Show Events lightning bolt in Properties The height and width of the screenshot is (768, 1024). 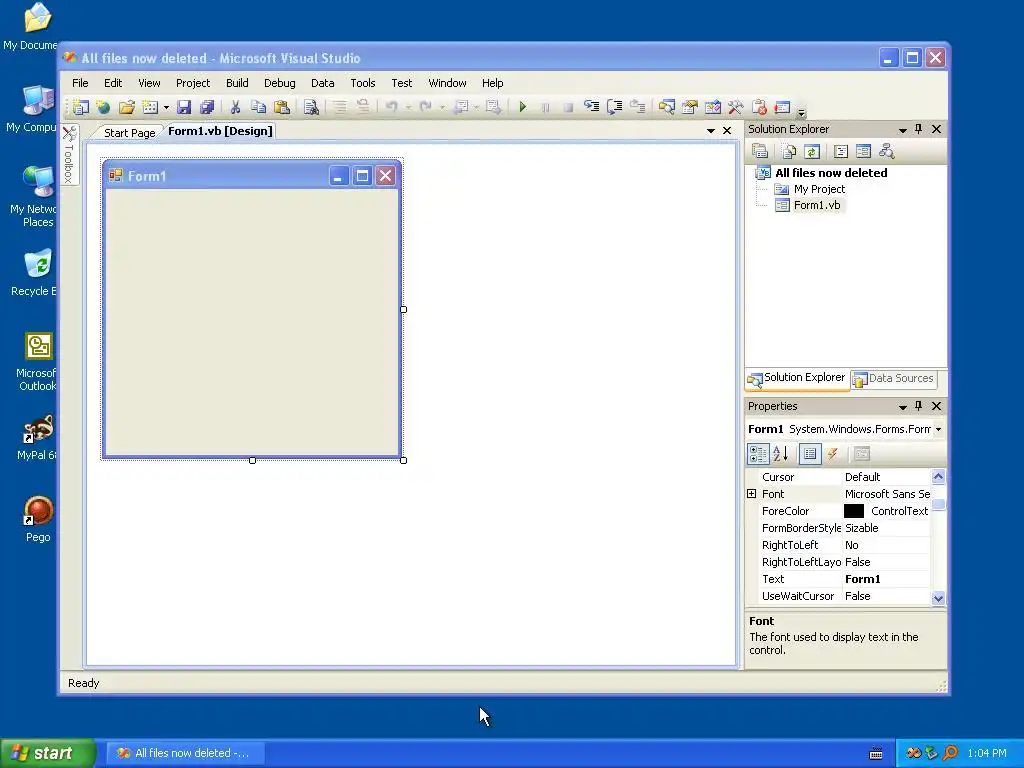coord(833,454)
